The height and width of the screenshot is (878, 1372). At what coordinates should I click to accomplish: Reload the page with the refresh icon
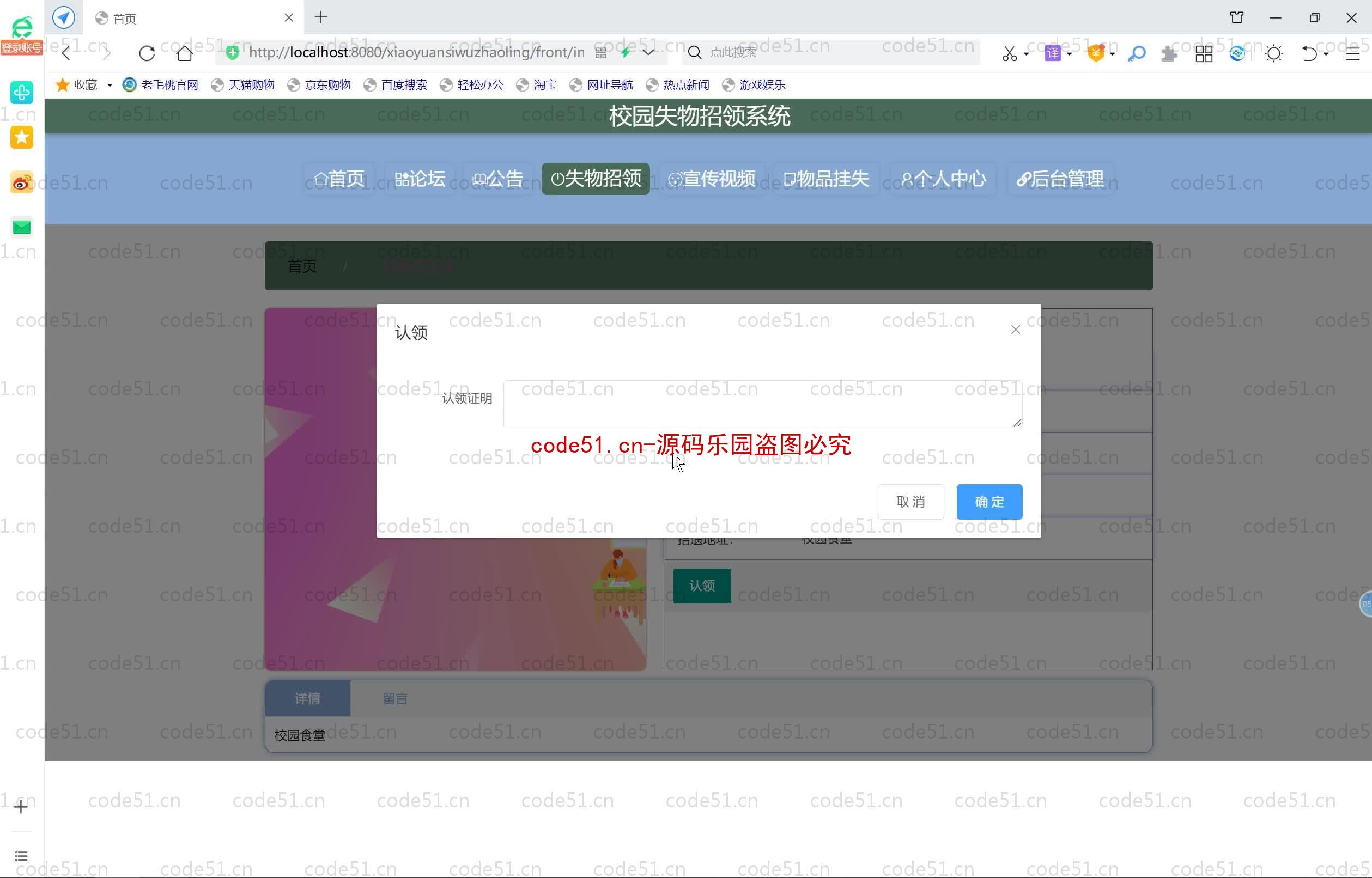[147, 53]
